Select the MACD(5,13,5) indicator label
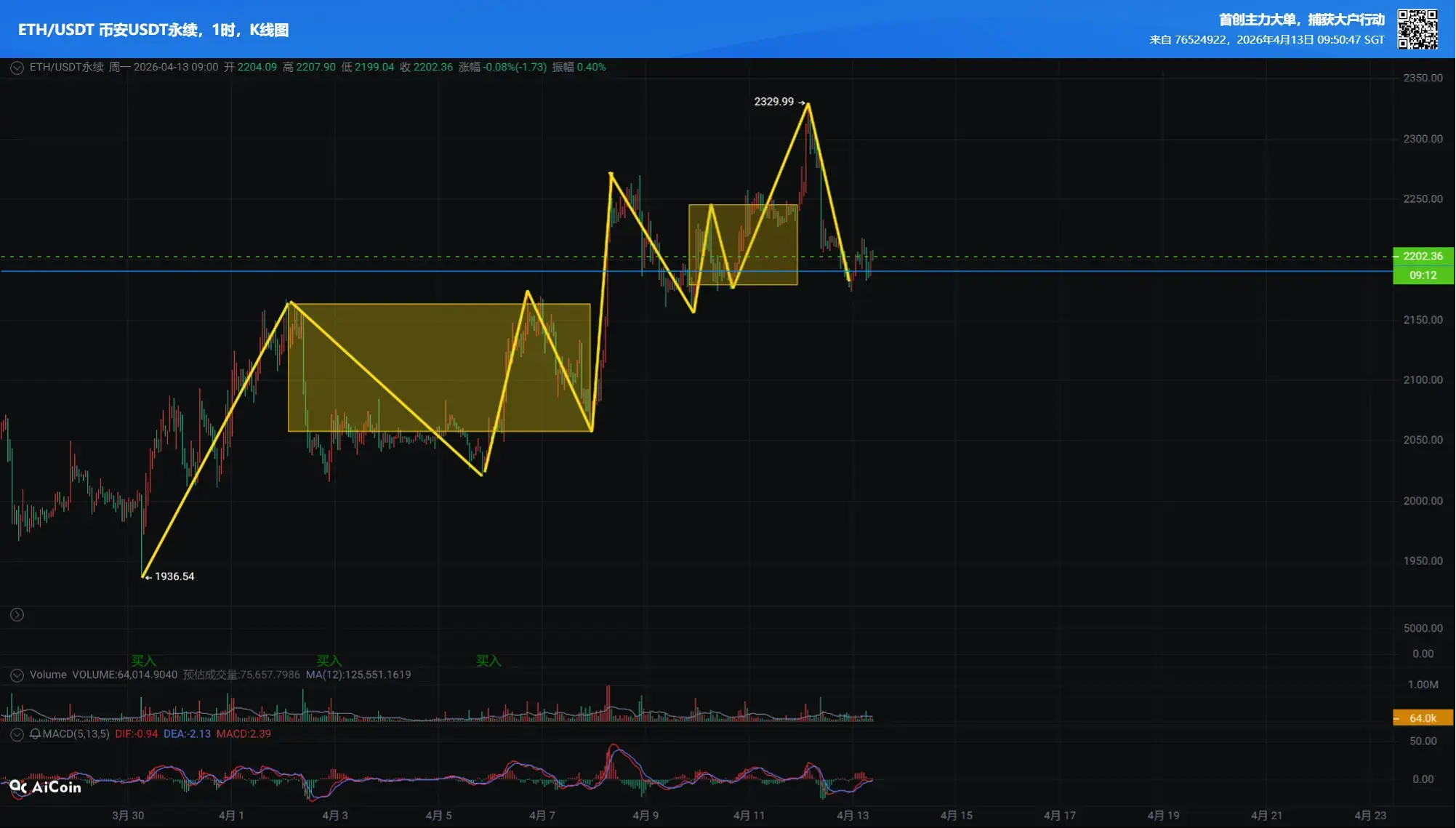This screenshot has height=828, width=1456. click(x=76, y=734)
